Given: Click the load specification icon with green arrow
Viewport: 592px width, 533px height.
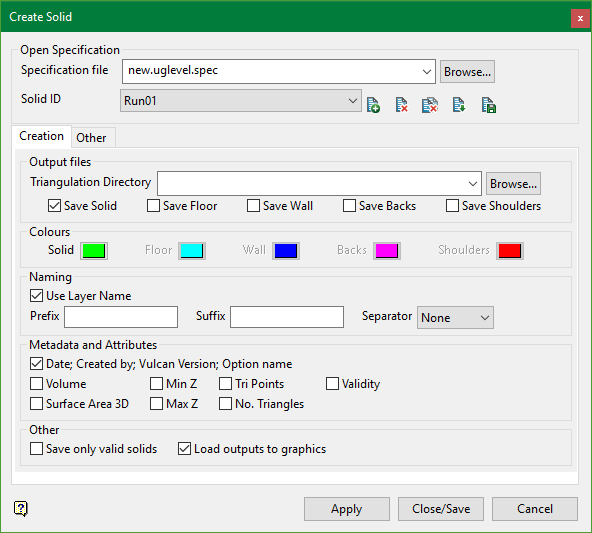Looking at the screenshot, I should (459, 105).
